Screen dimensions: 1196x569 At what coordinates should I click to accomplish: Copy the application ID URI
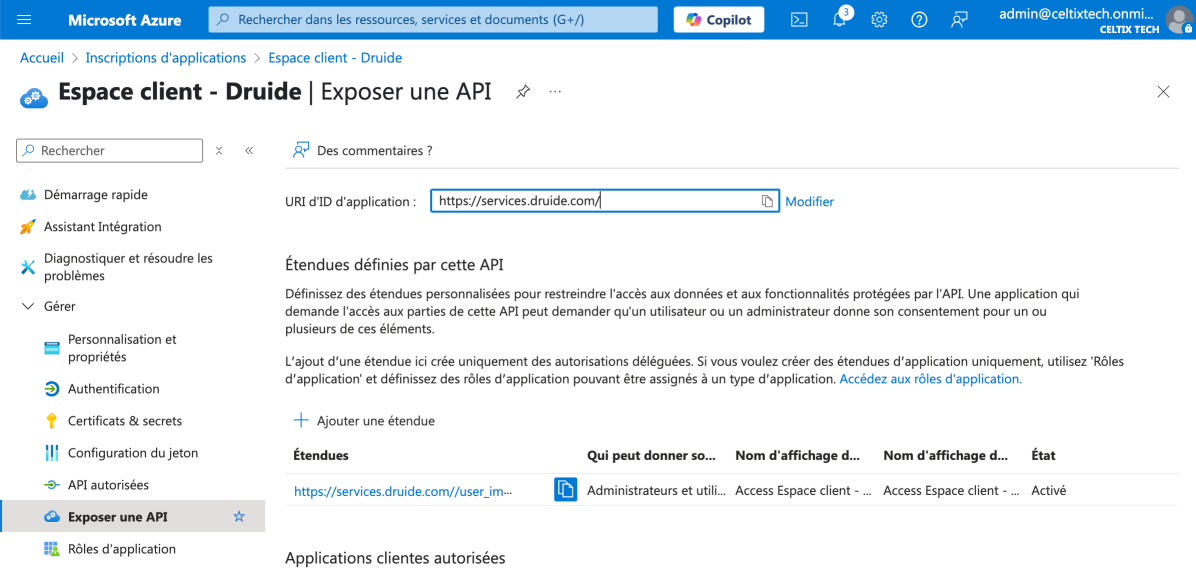767,201
